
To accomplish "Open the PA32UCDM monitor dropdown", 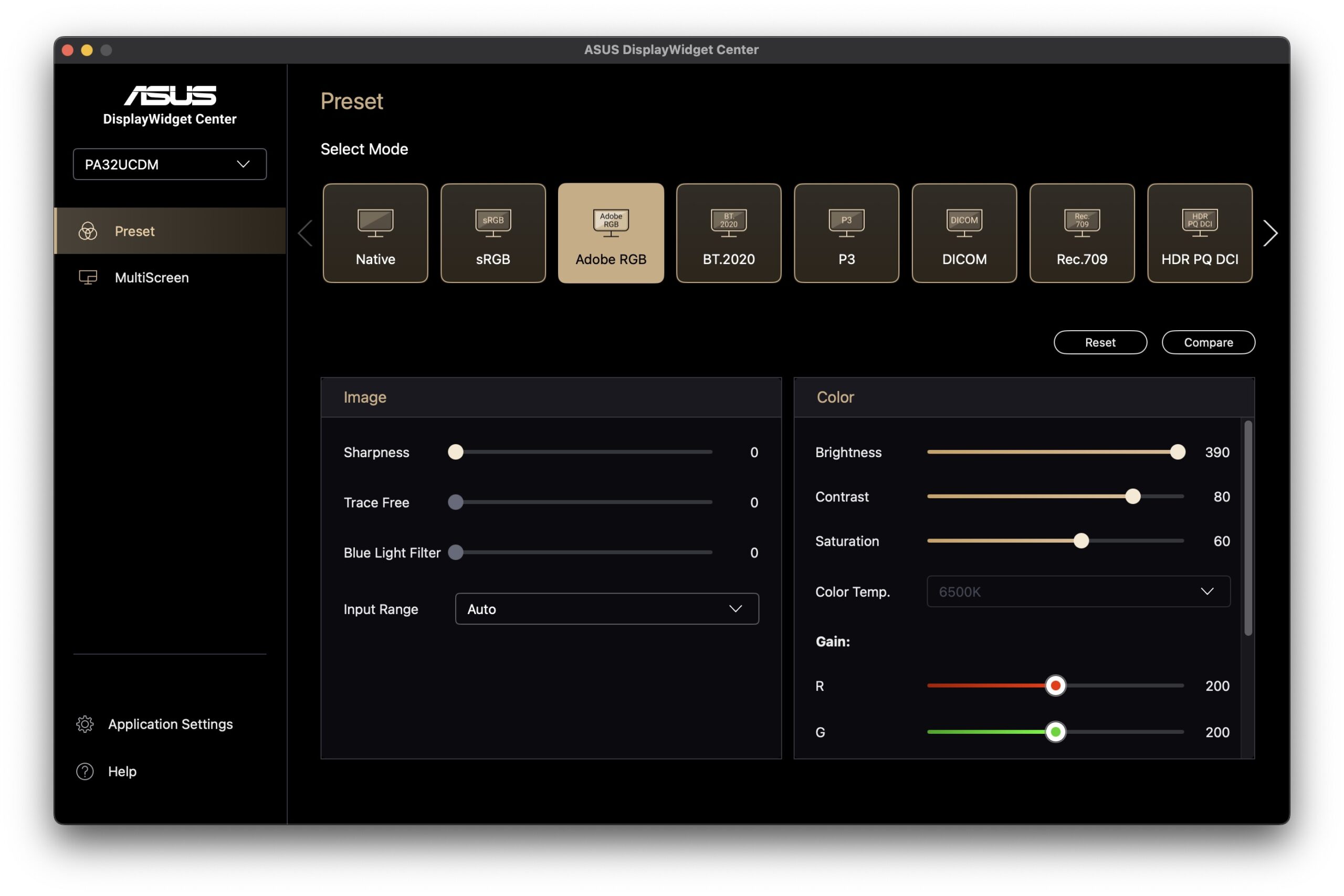I will tap(170, 165).
